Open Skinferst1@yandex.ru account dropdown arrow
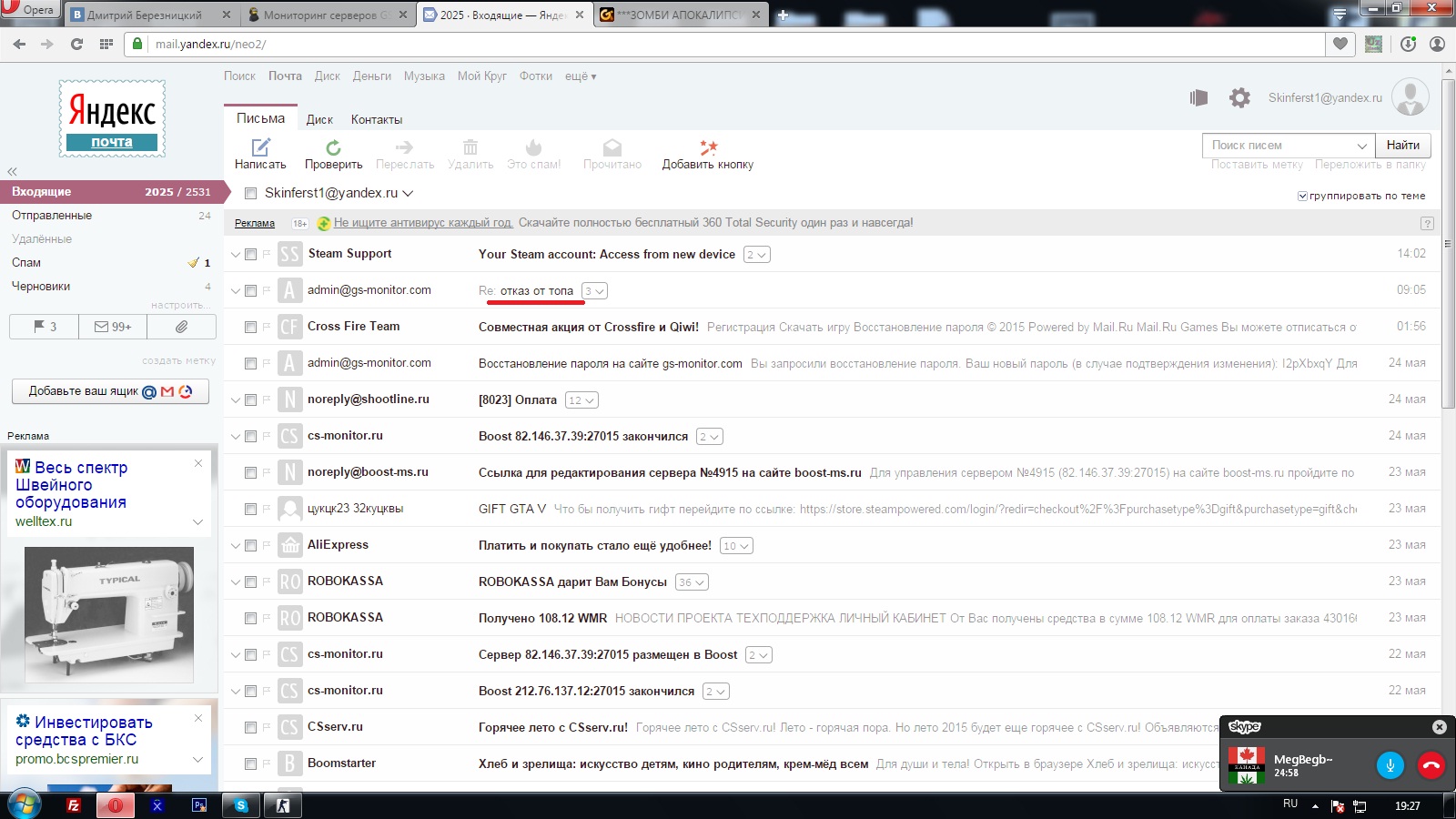Screen dimensions: 1456x819 click(408, 193)
